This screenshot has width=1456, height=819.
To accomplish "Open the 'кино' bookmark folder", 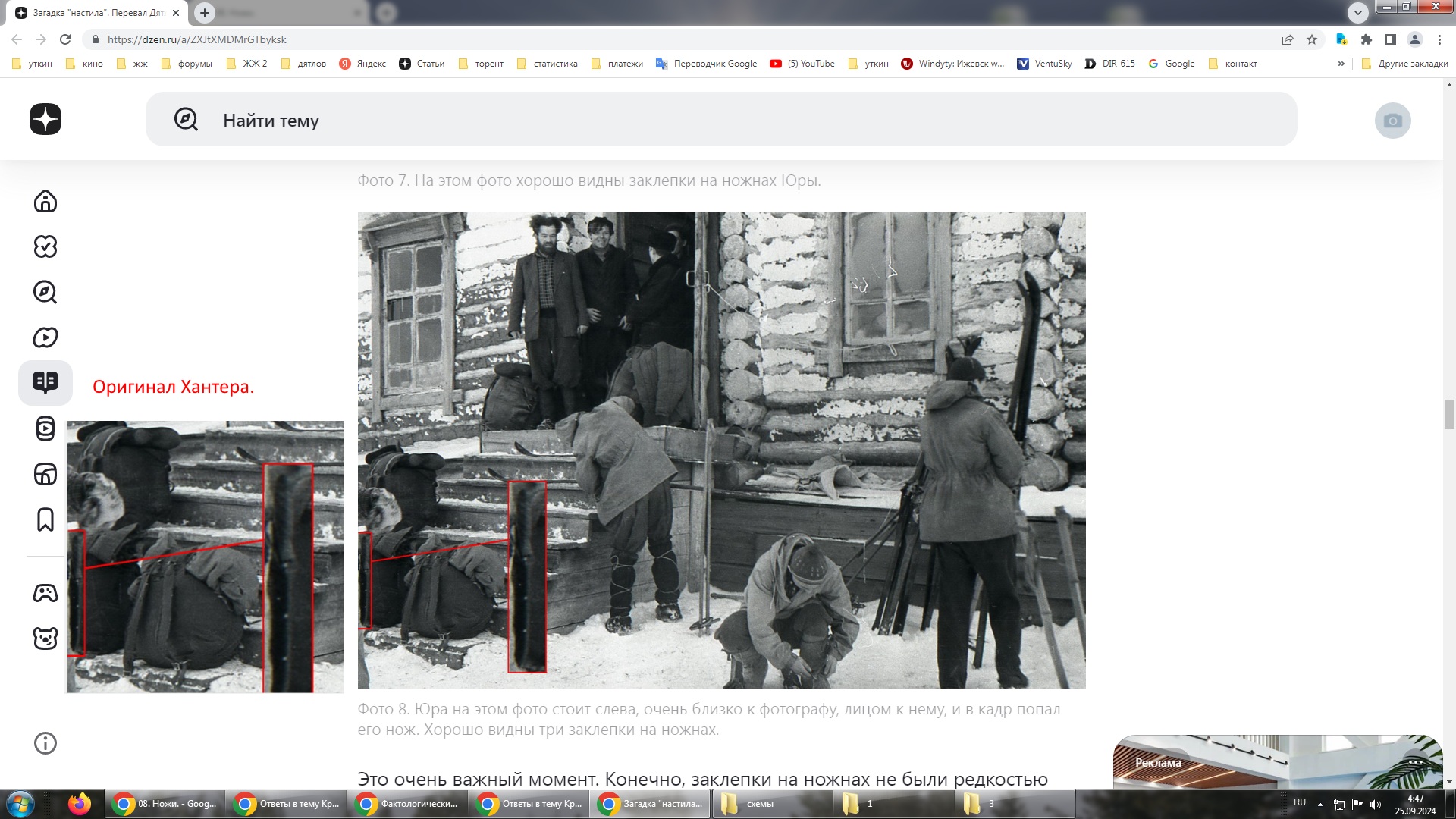I will pyautogui.click(x=84, y=64).
